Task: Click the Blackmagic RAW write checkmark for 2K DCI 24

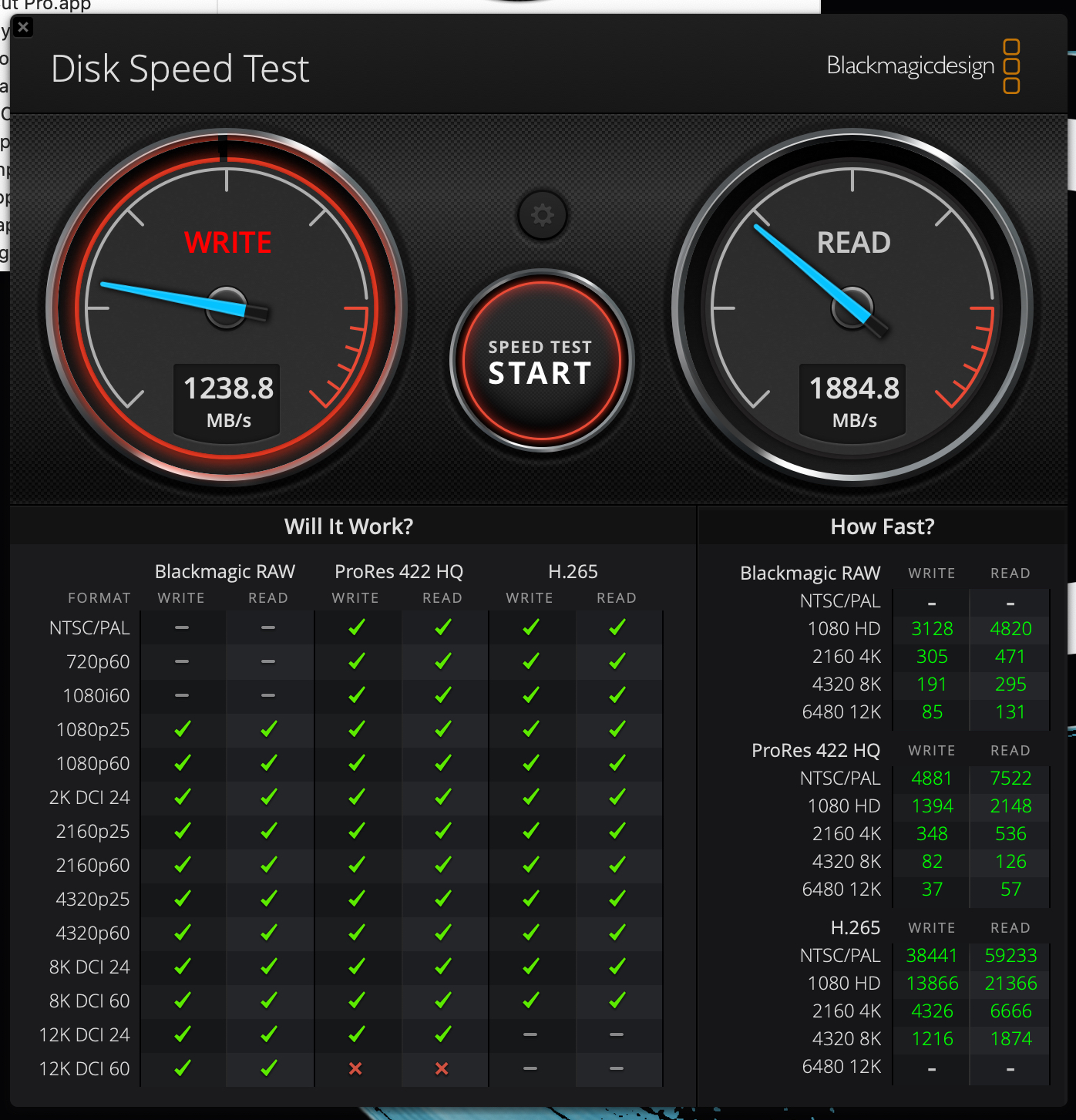Action: (183, 797)
